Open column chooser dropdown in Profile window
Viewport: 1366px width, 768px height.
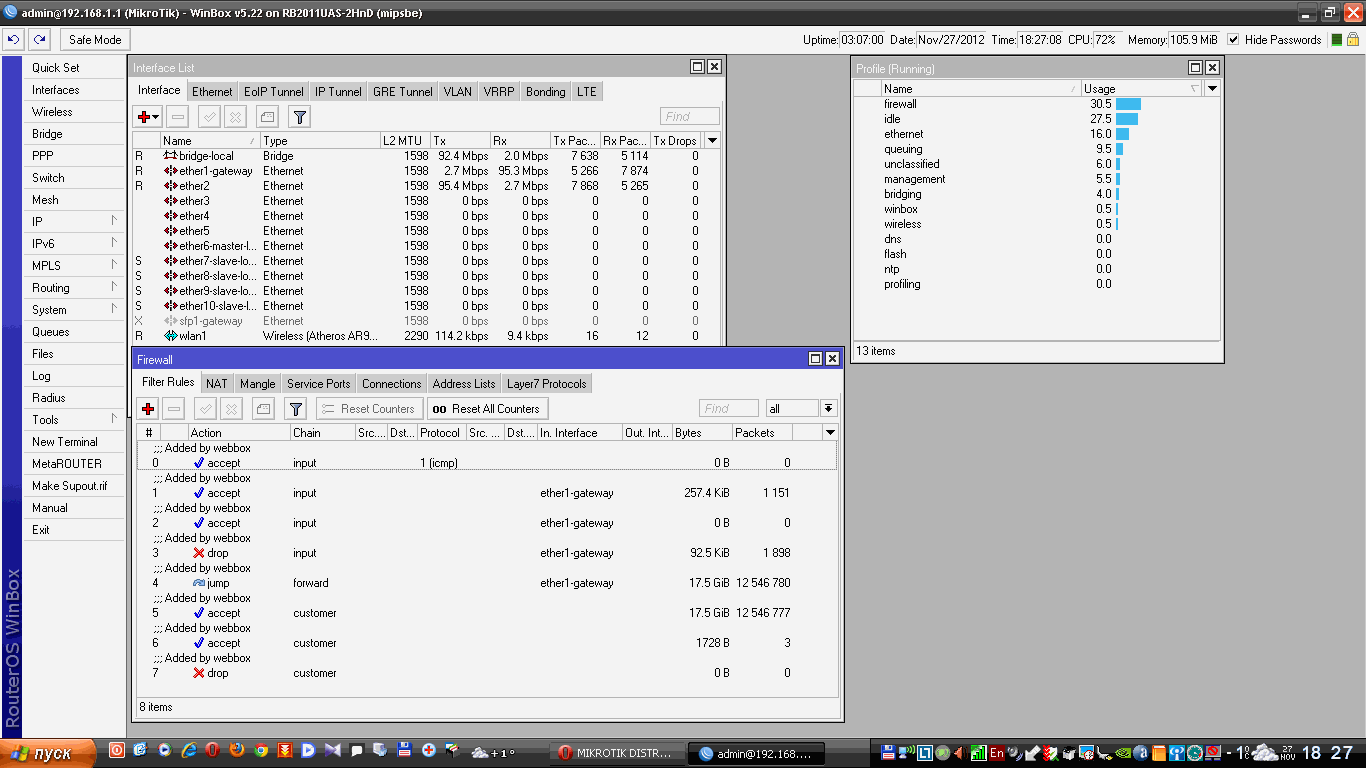[1212, 89]
